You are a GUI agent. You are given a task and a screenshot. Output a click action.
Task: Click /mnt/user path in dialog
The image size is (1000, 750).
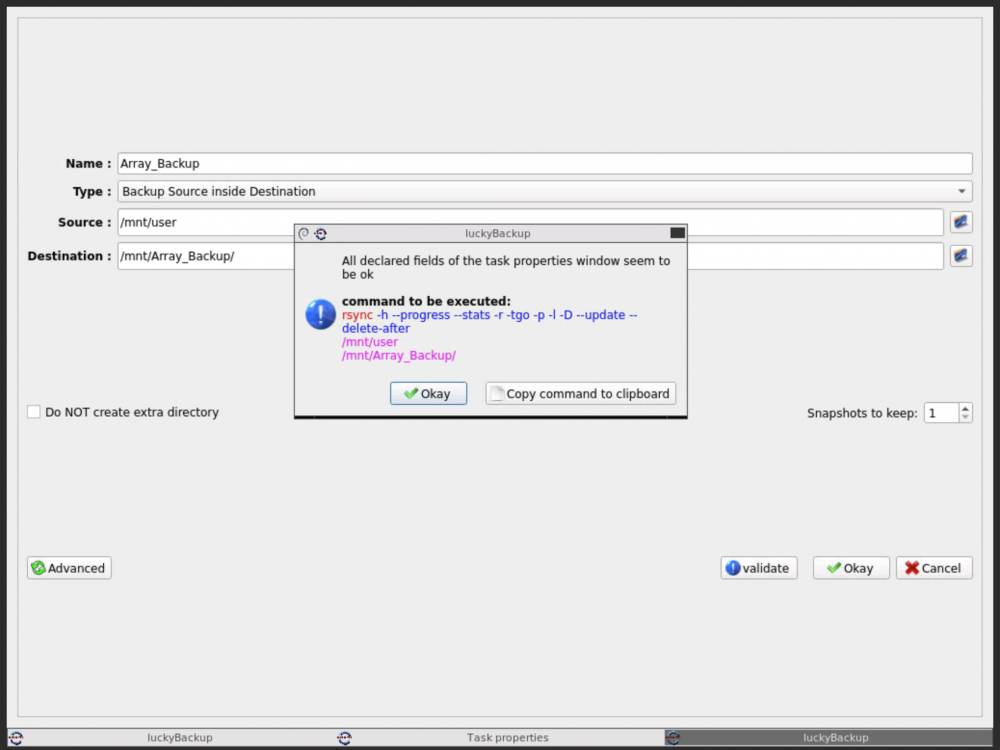click(370, 342)
